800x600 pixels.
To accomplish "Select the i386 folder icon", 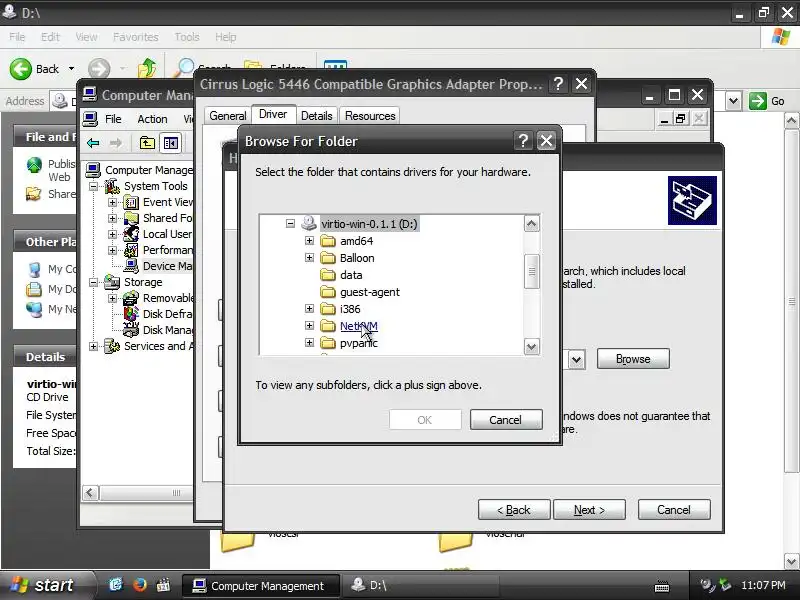I will pyautogui.click(x=328, y=309).
